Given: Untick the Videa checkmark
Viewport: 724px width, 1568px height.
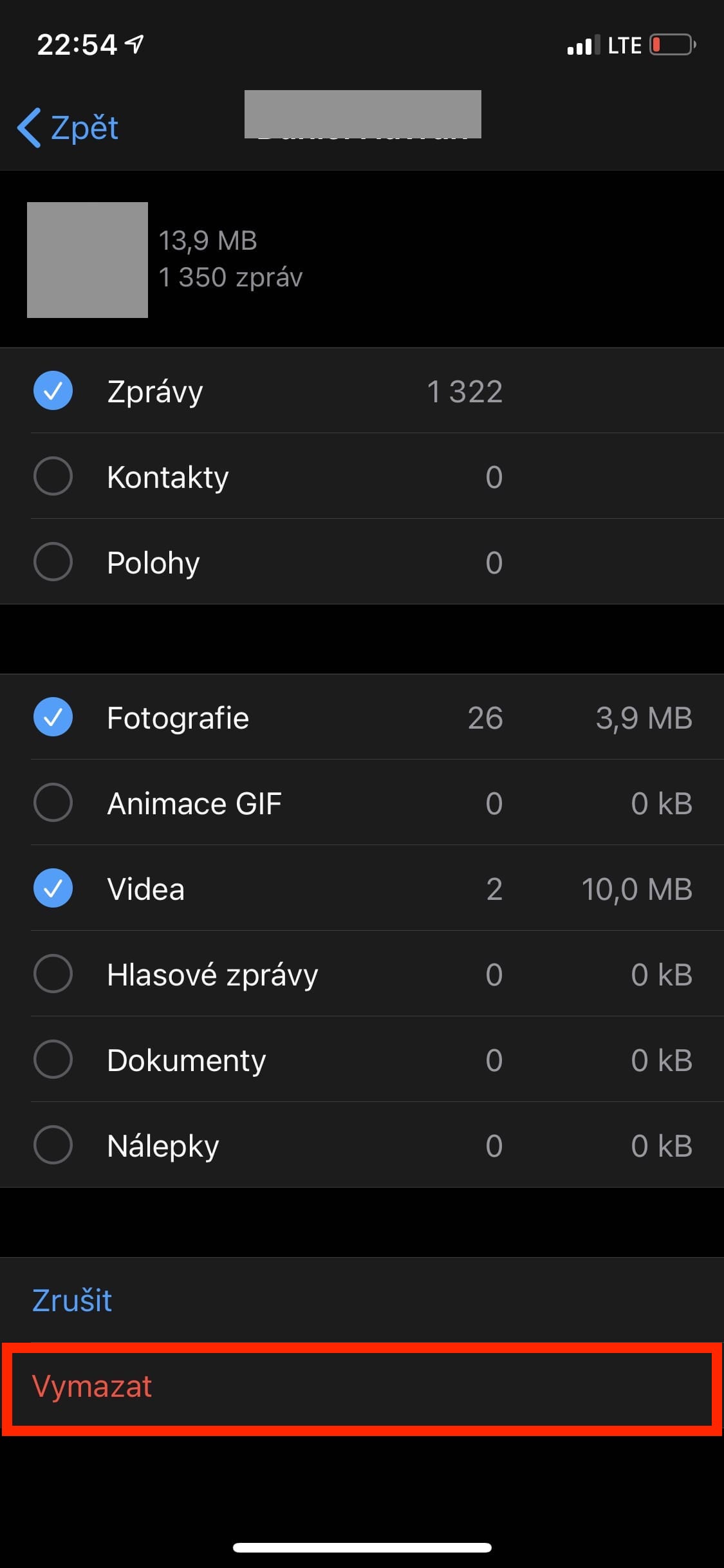Looking at the screenshot, I should point(53,888).
